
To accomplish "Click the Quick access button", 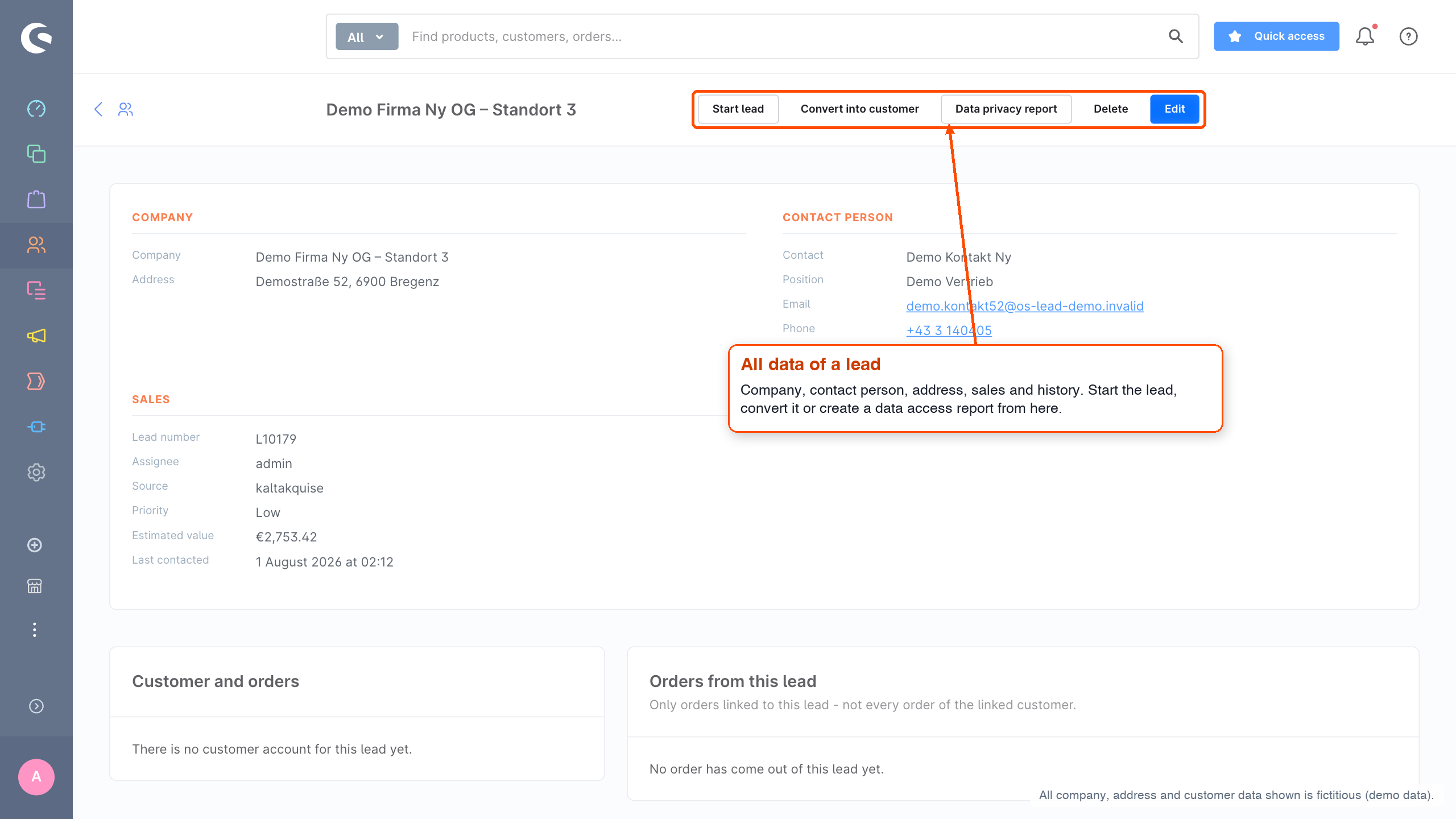I will point(1276,36).
